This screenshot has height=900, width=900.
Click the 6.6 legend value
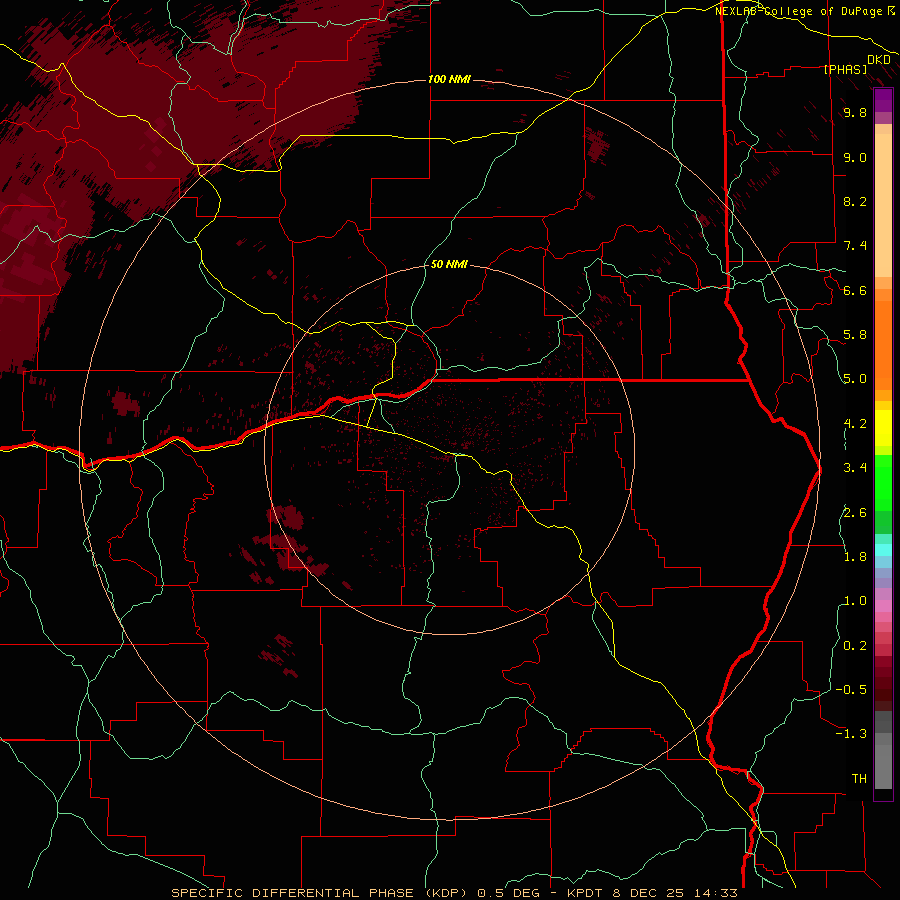[855, 290]
